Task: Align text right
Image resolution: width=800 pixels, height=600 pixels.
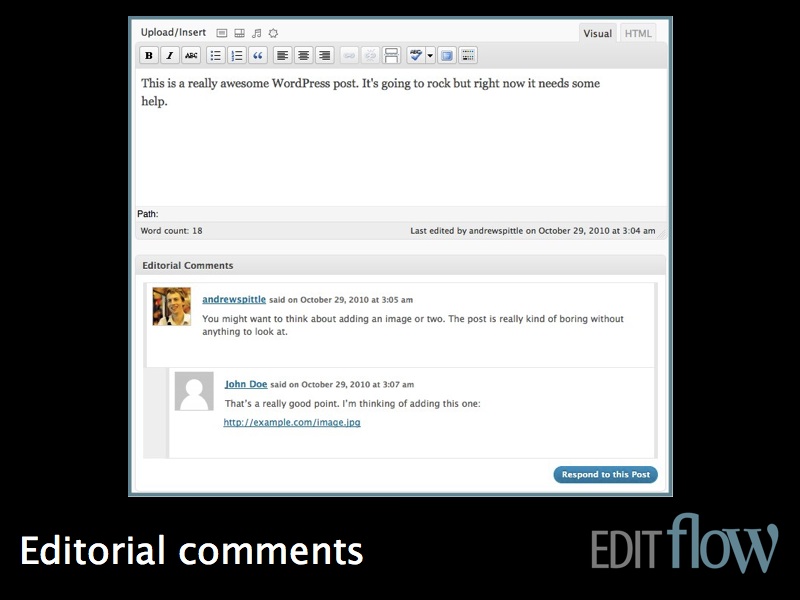Action: pyautogui.click(x=324, y=55)
